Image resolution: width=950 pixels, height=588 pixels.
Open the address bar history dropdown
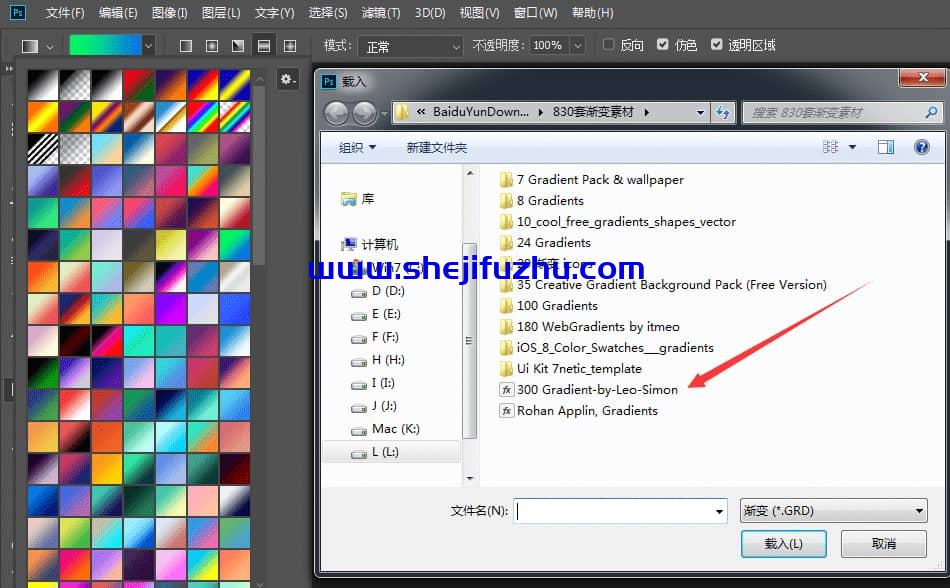pos(700,113)
